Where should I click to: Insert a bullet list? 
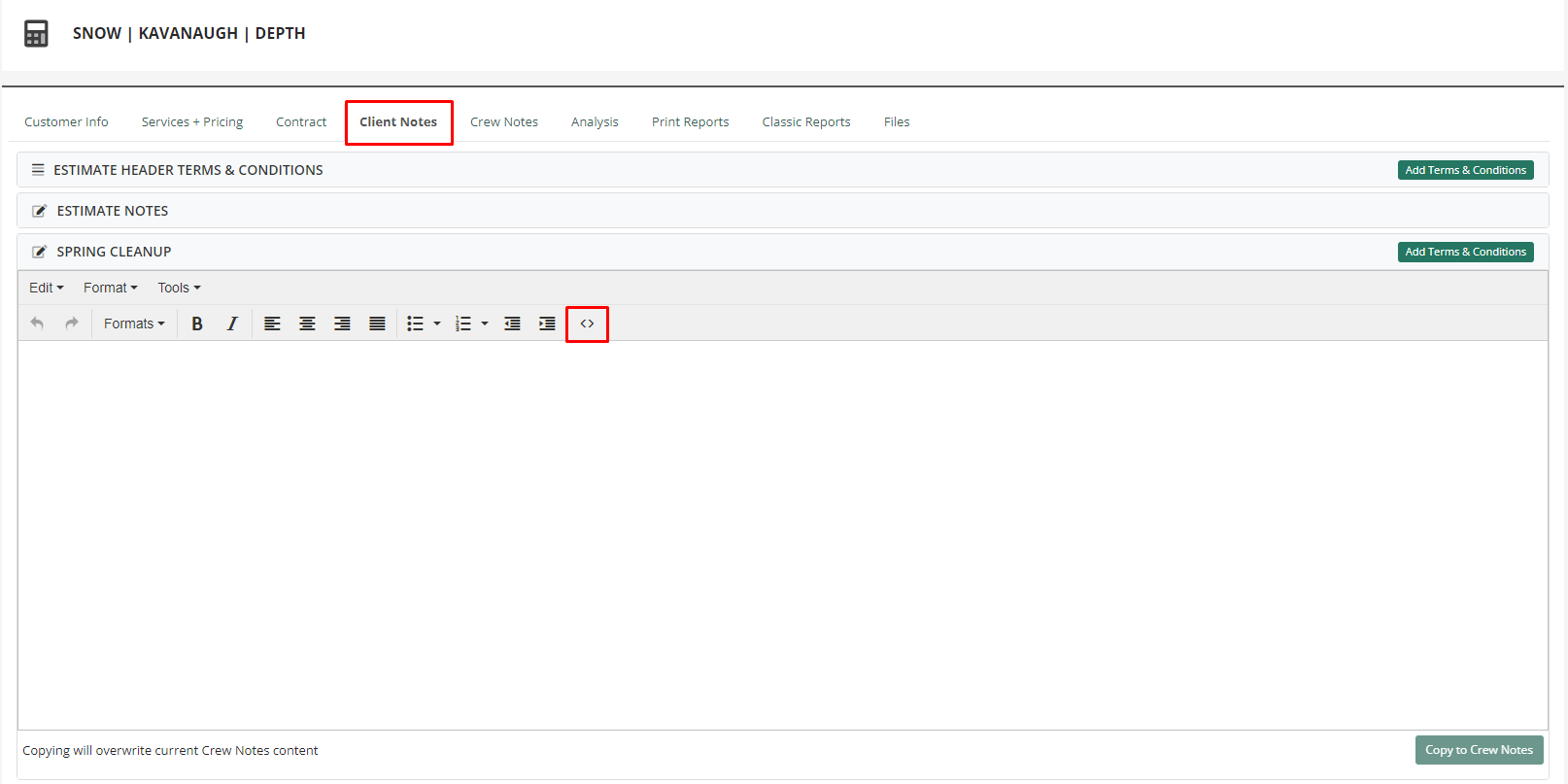click(x=416, y=324)
